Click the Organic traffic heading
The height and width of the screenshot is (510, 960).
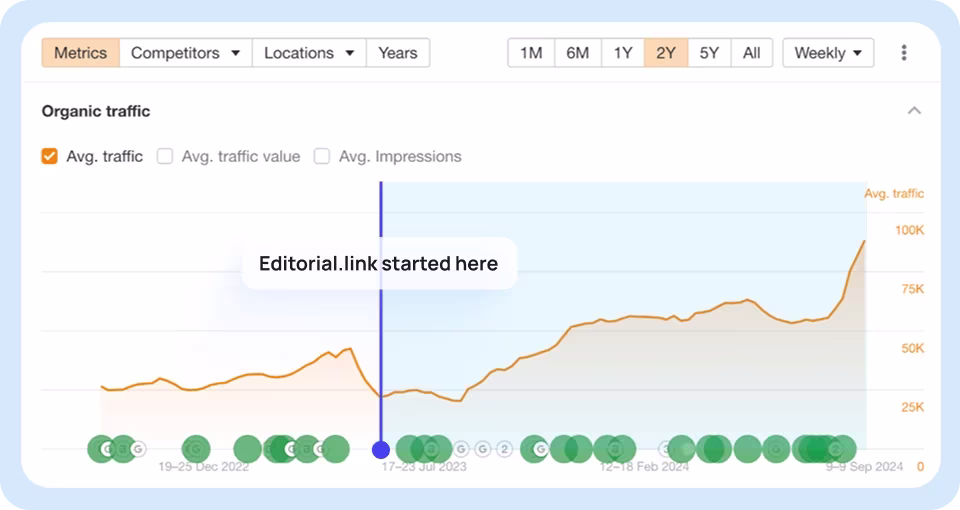[96, 111]
